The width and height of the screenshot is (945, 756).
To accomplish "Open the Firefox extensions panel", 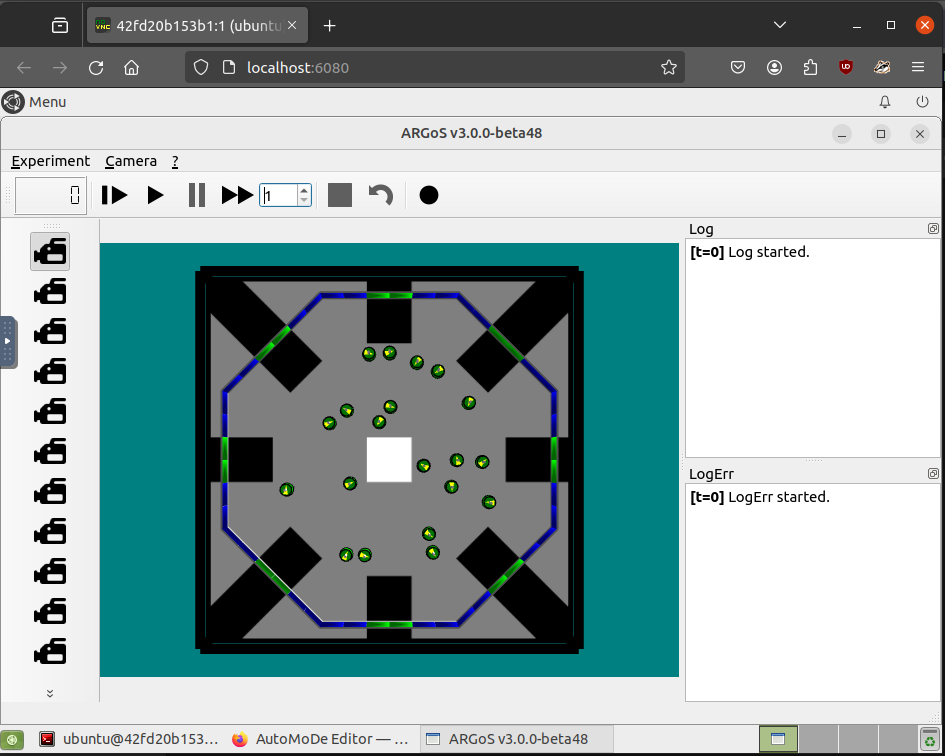I will click(x=811, y=67).
